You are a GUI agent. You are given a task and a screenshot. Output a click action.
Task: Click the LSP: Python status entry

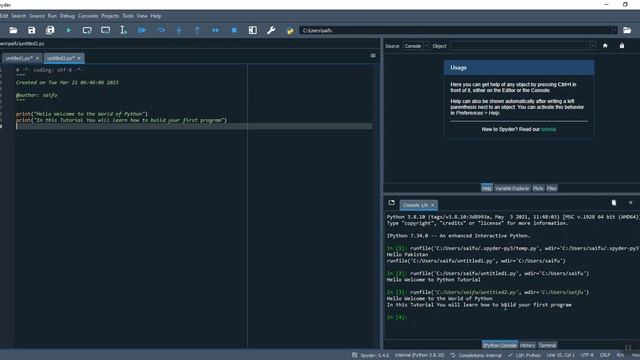(x=524, y=356)
